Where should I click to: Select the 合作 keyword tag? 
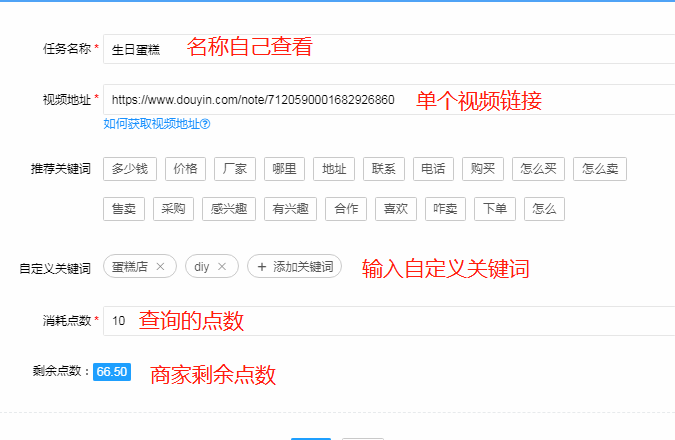[346, 209]
